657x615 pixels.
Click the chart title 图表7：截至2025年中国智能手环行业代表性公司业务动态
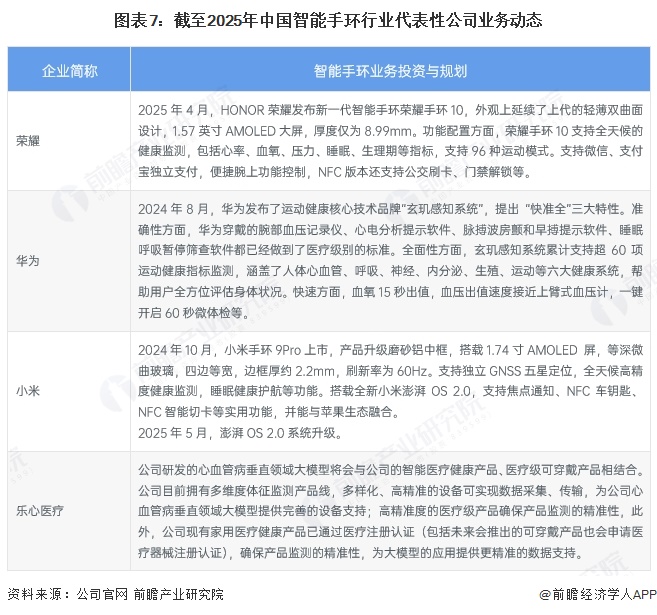click(x=328, y=20)
